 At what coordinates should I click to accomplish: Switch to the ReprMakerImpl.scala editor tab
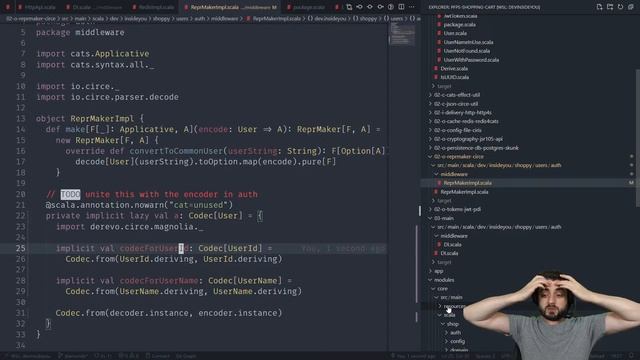230,7
